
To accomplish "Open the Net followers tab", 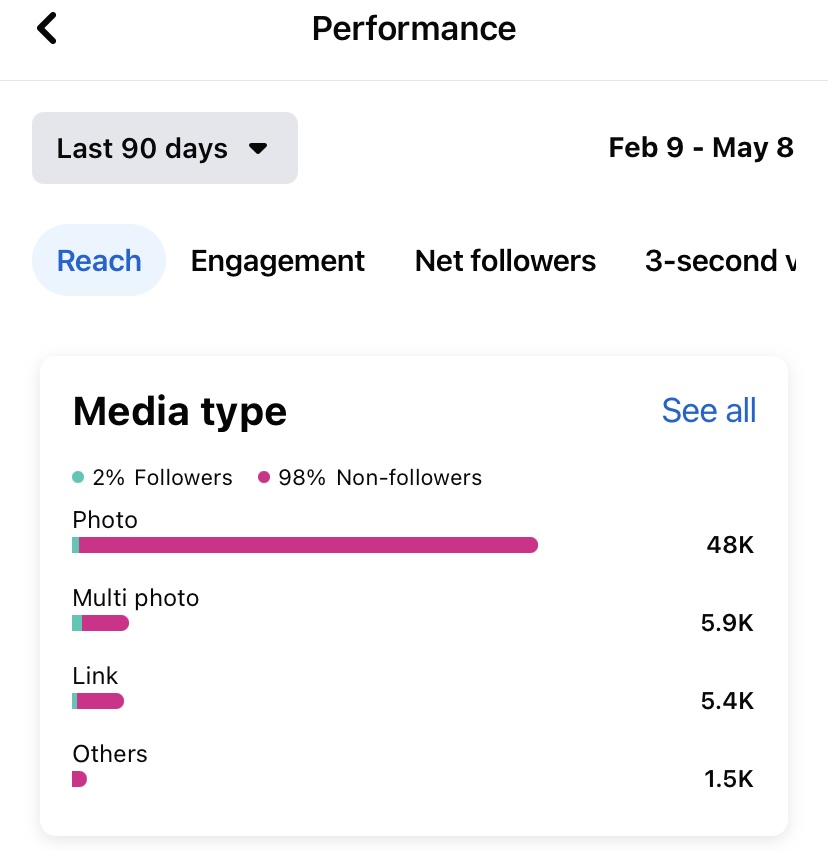I will tap(505, 261).
